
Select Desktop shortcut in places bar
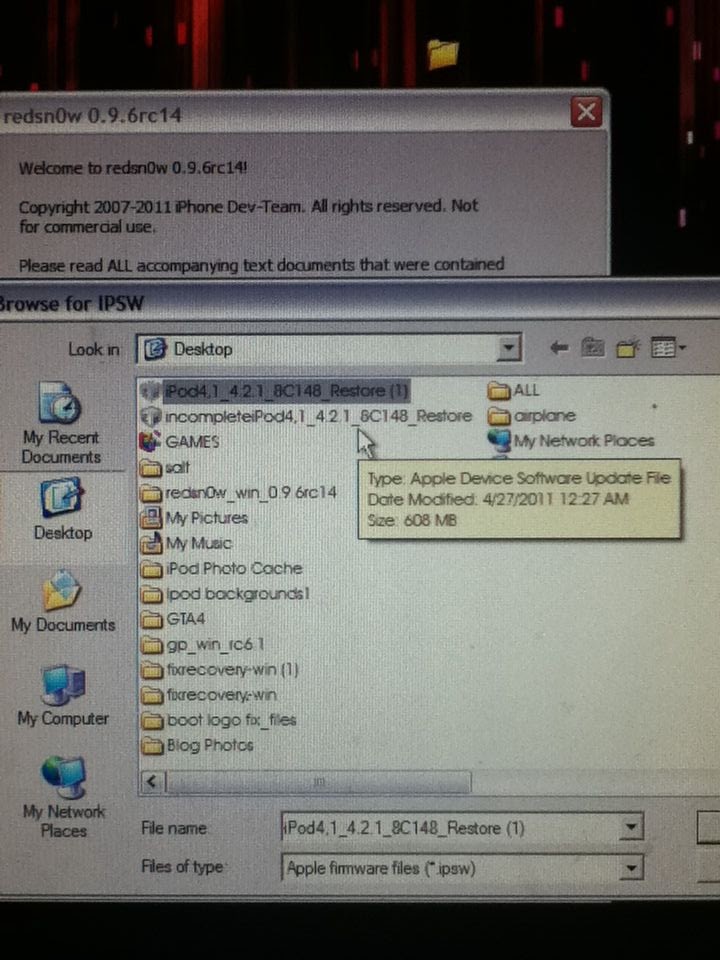point(62,509)
